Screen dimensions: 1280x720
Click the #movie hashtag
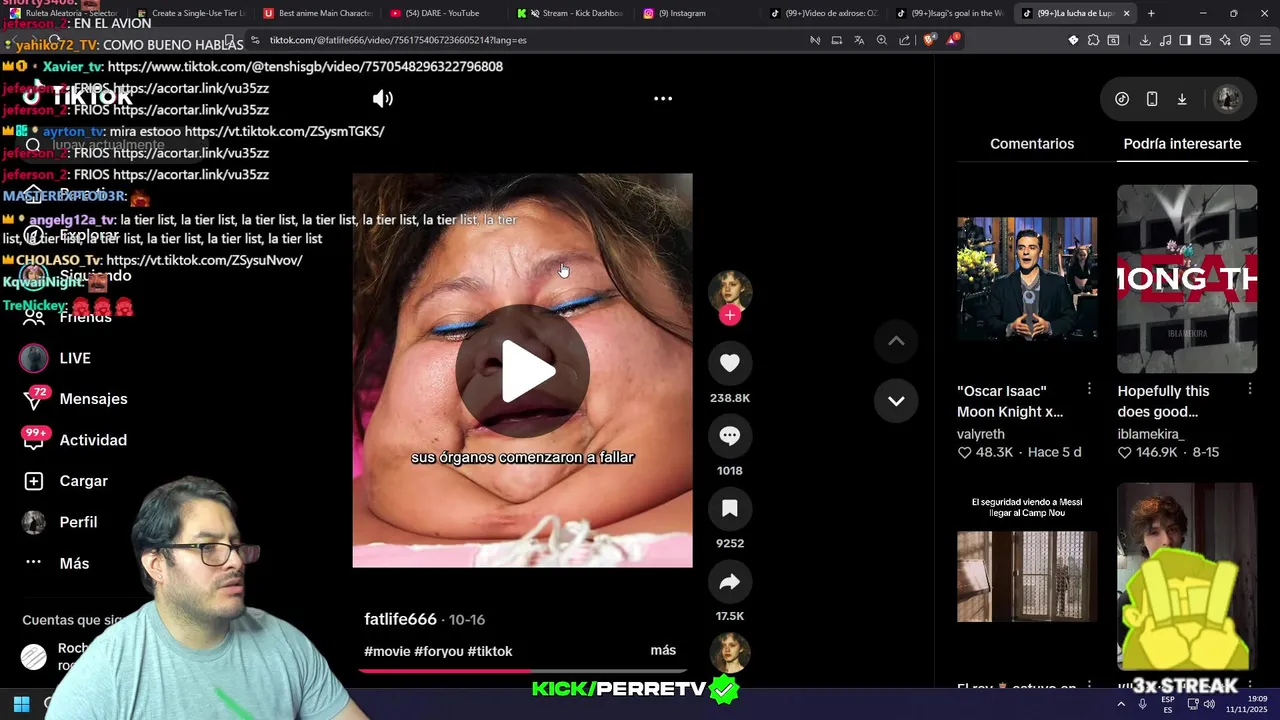(x=387, y=651)
